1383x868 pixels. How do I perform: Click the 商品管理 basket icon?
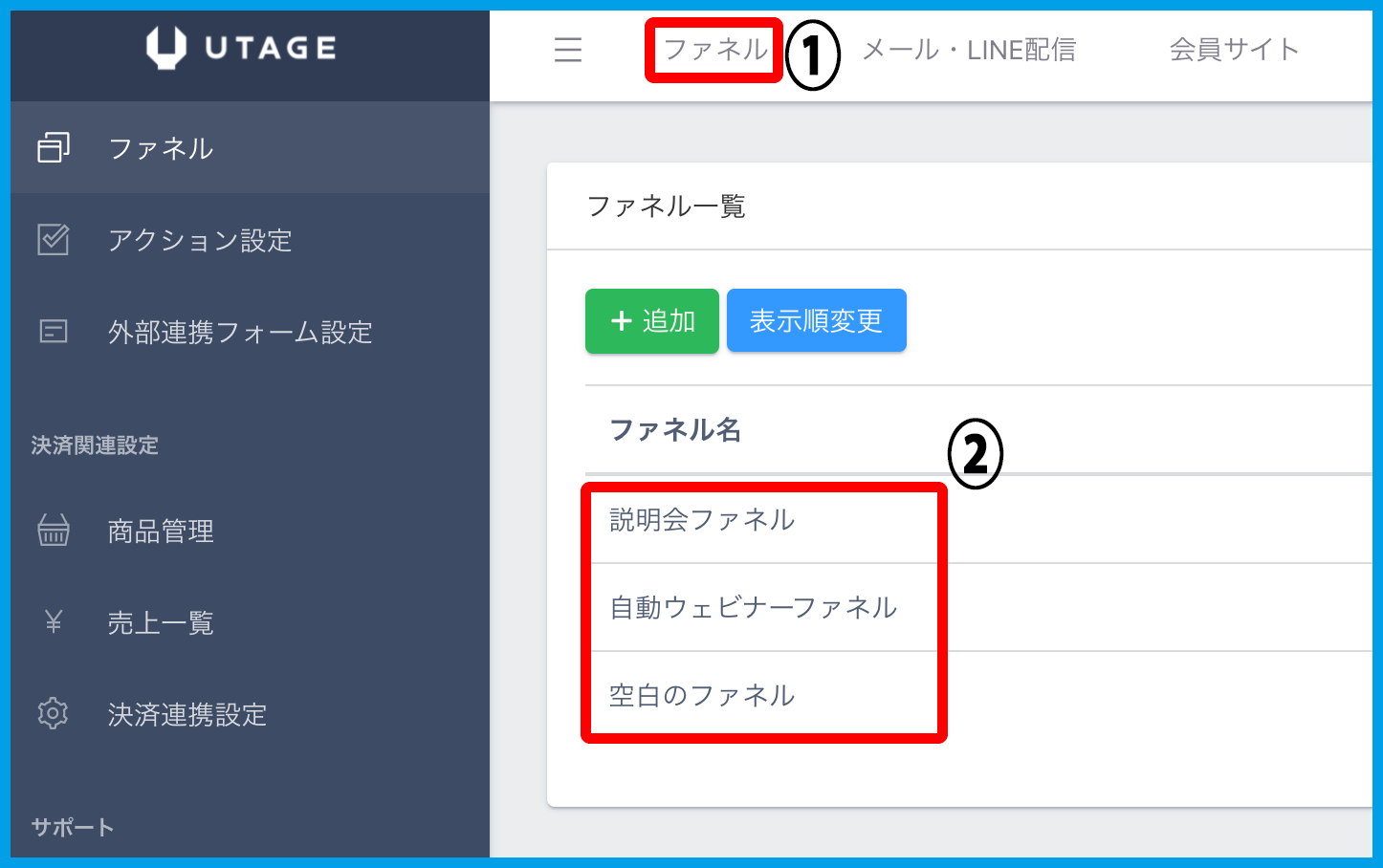pyautogui.click(x=54, y=531)
